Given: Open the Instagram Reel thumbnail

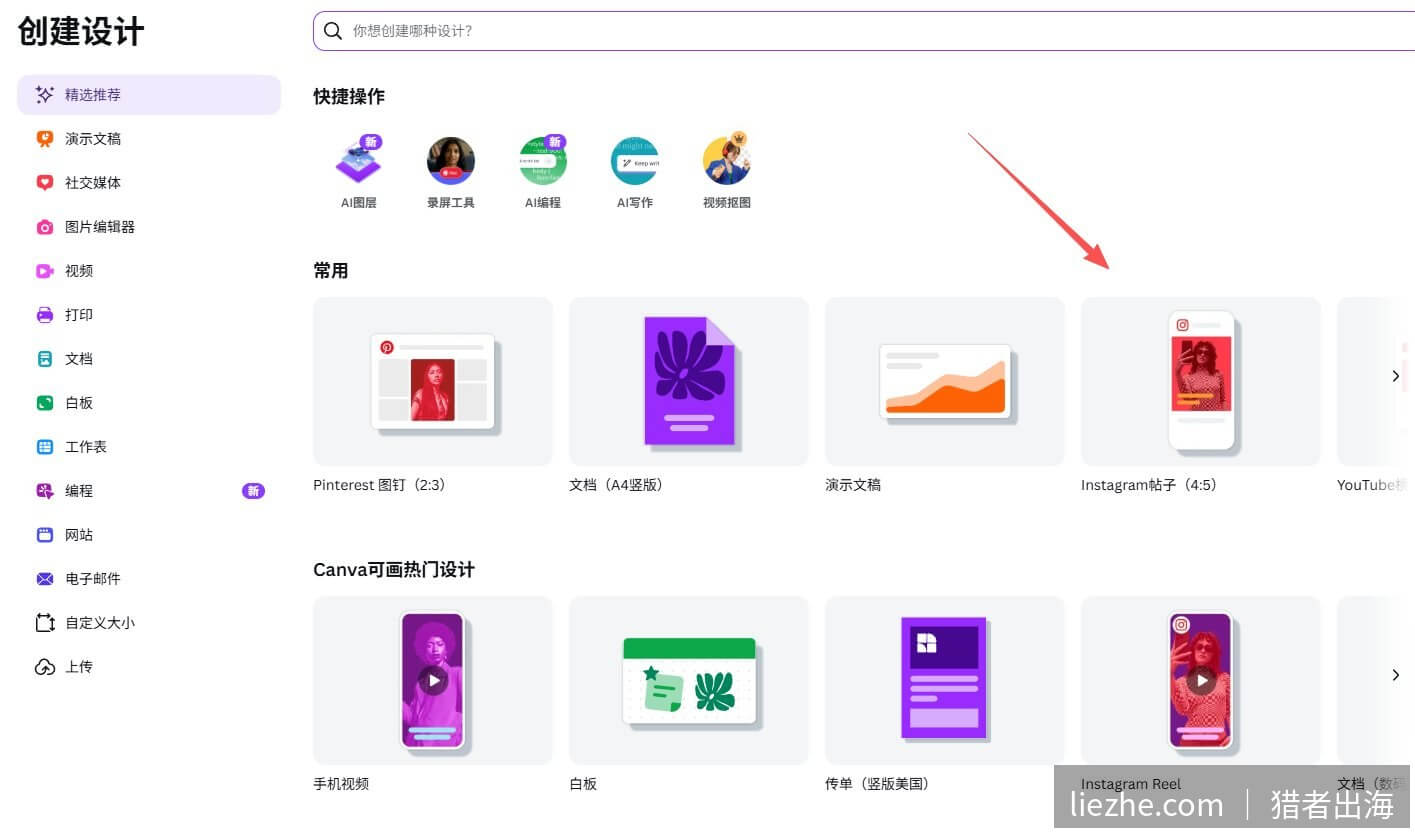Looking at the screenshot, I should 1201,680.
